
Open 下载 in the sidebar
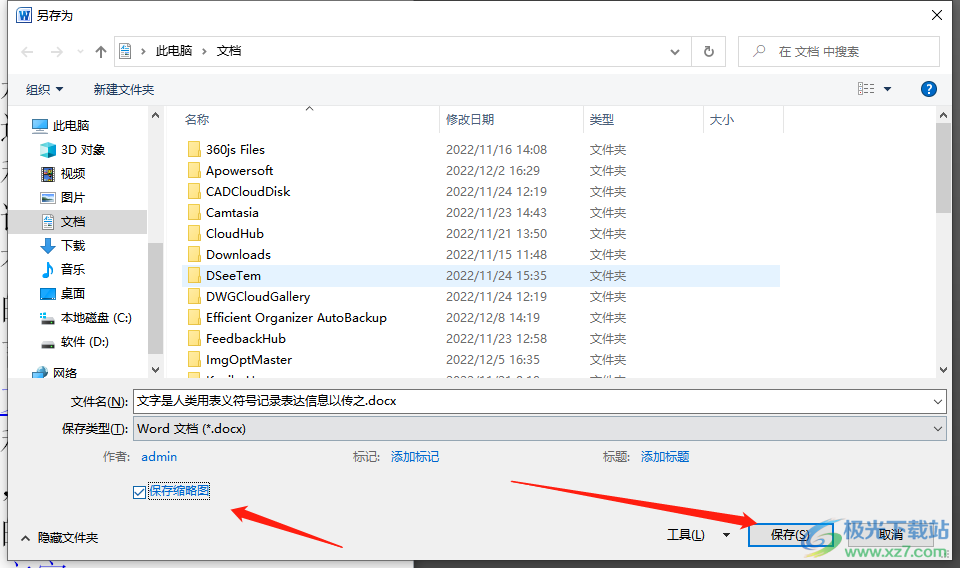pyautogui.click(x=63, y=245)
